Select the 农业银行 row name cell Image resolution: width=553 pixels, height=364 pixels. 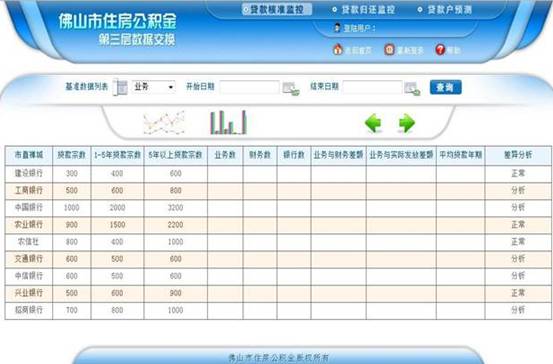coord(29,224)
